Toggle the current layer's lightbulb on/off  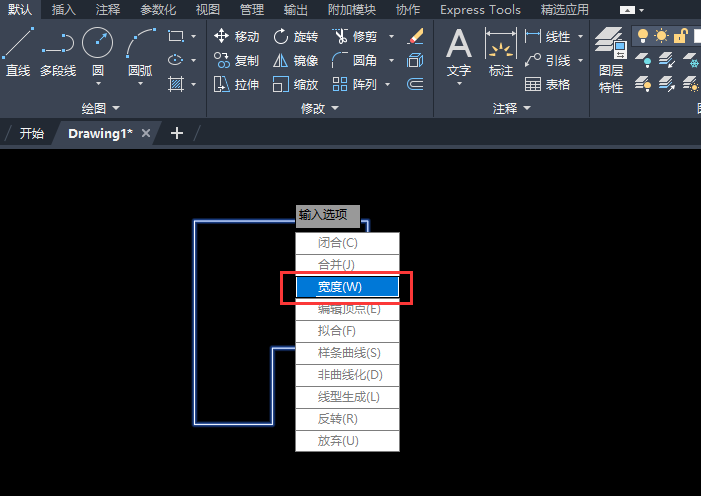point(643,36)
